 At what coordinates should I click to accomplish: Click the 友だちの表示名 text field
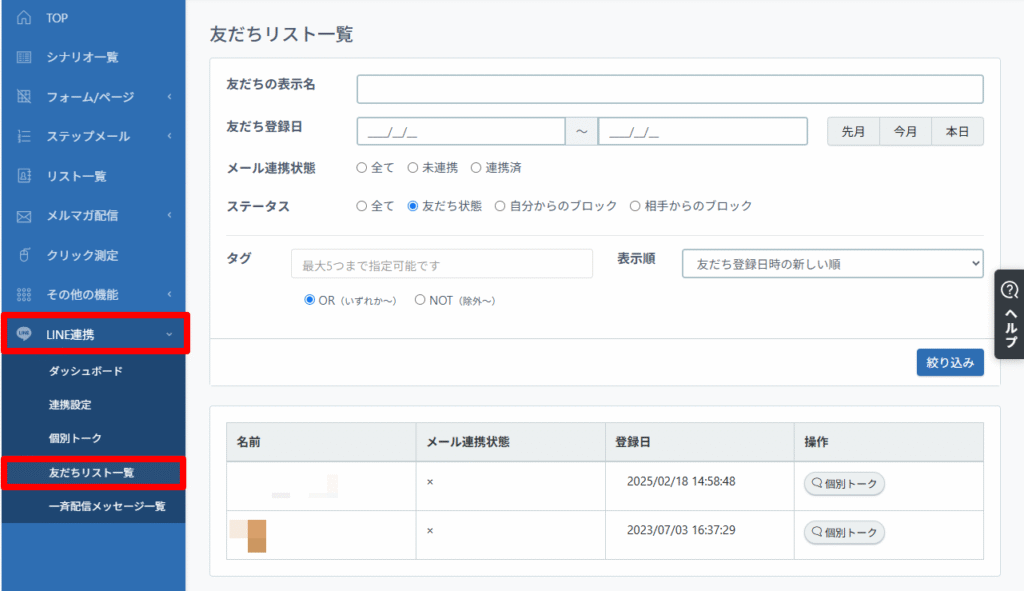669,89
